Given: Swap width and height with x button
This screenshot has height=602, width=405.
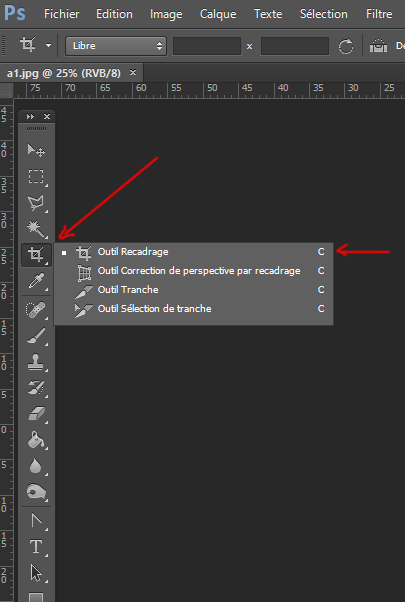Looking at the screenshot, I should (250, 46).
